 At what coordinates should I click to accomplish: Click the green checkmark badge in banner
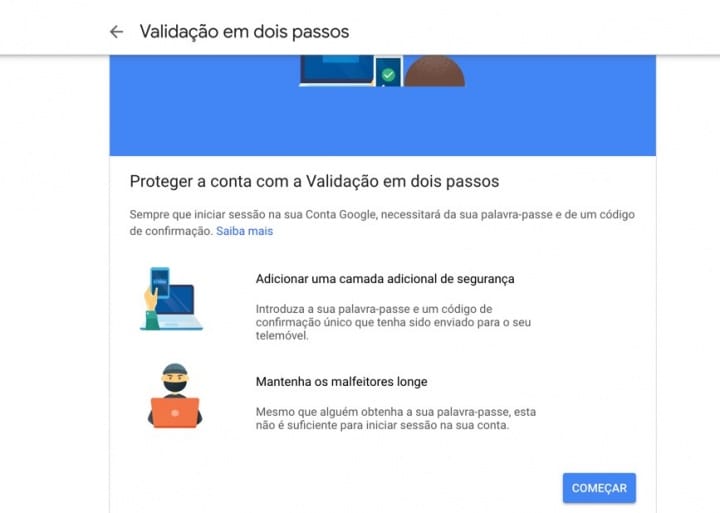point(388,75)
